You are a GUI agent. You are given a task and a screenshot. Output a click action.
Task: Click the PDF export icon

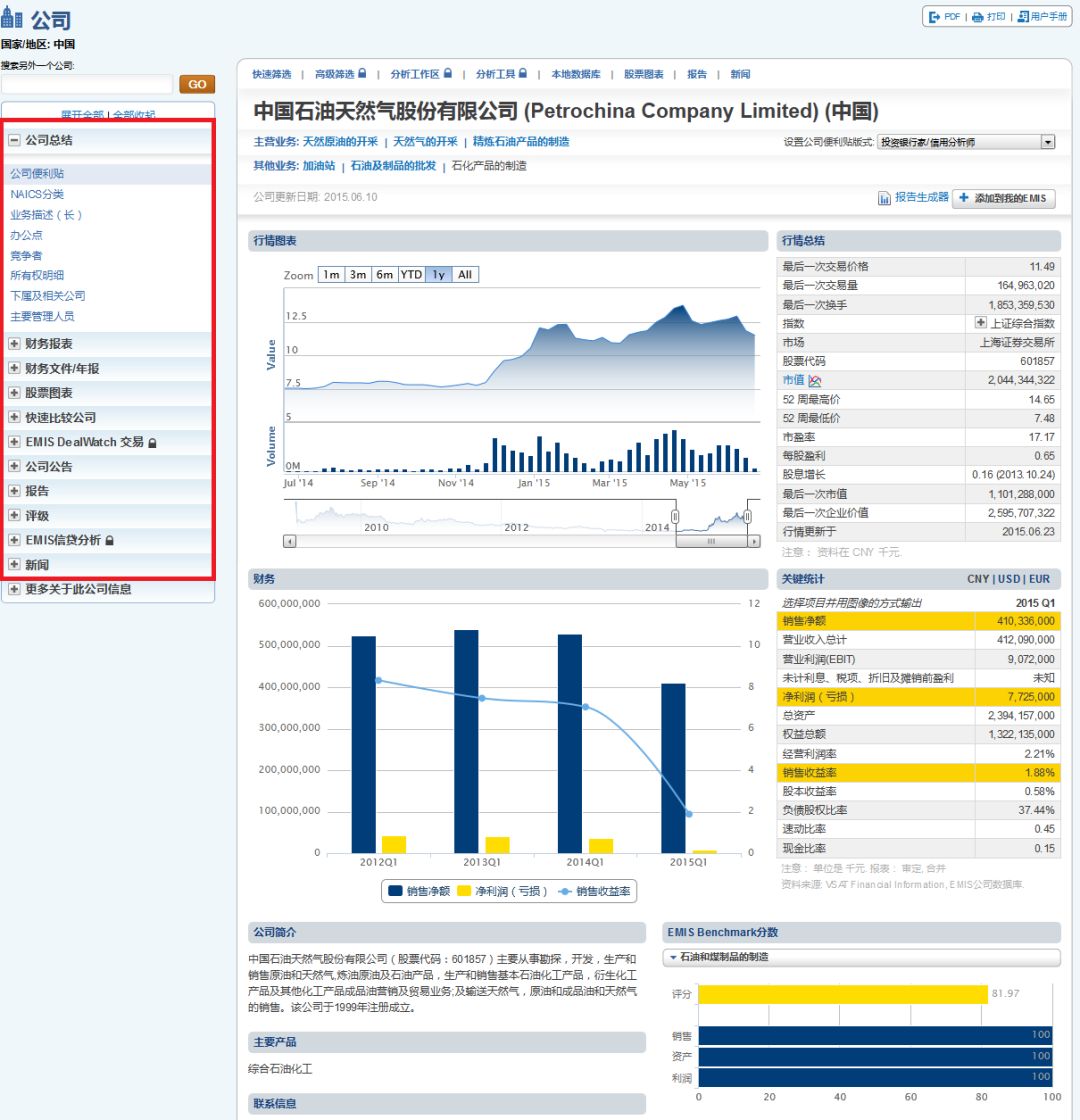point(935,17)
